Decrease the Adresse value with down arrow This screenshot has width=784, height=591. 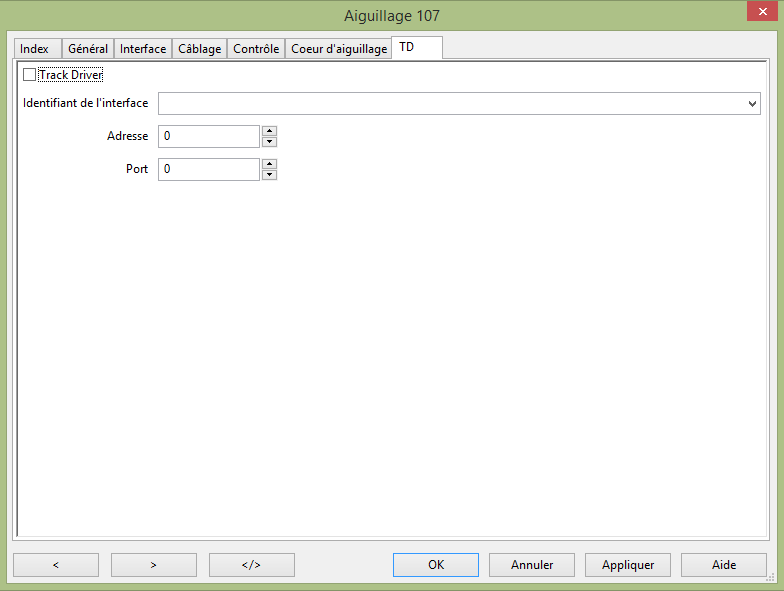tap(269, 142)
